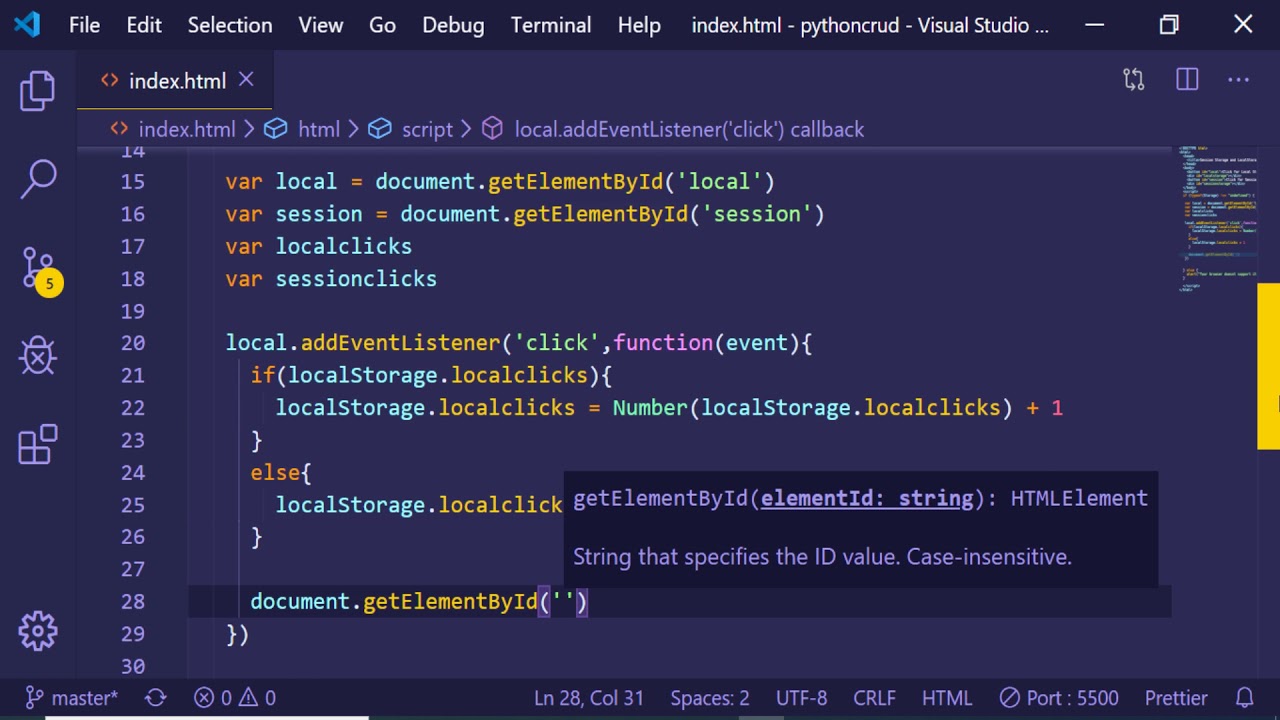The height and width of the screenshot is (720, 1280).
Task: Open the Debug view in activity bar
Action: [38, 356]
